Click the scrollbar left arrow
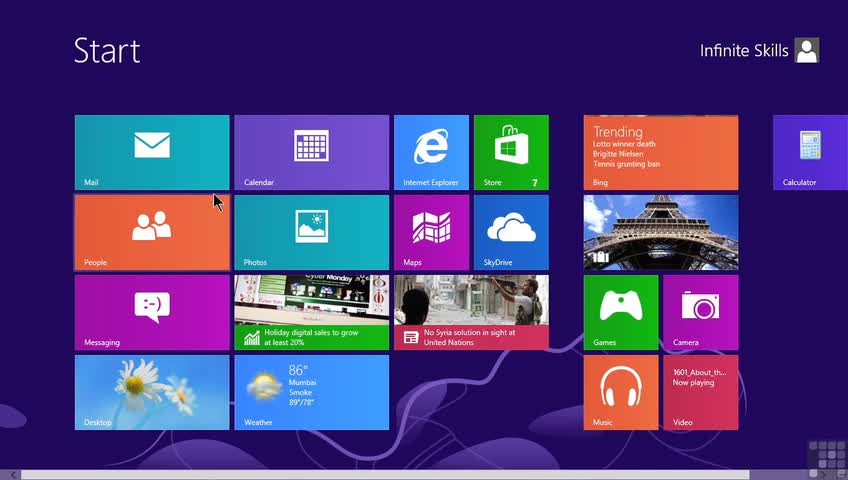The image size is (848, 480). point(12,475)
